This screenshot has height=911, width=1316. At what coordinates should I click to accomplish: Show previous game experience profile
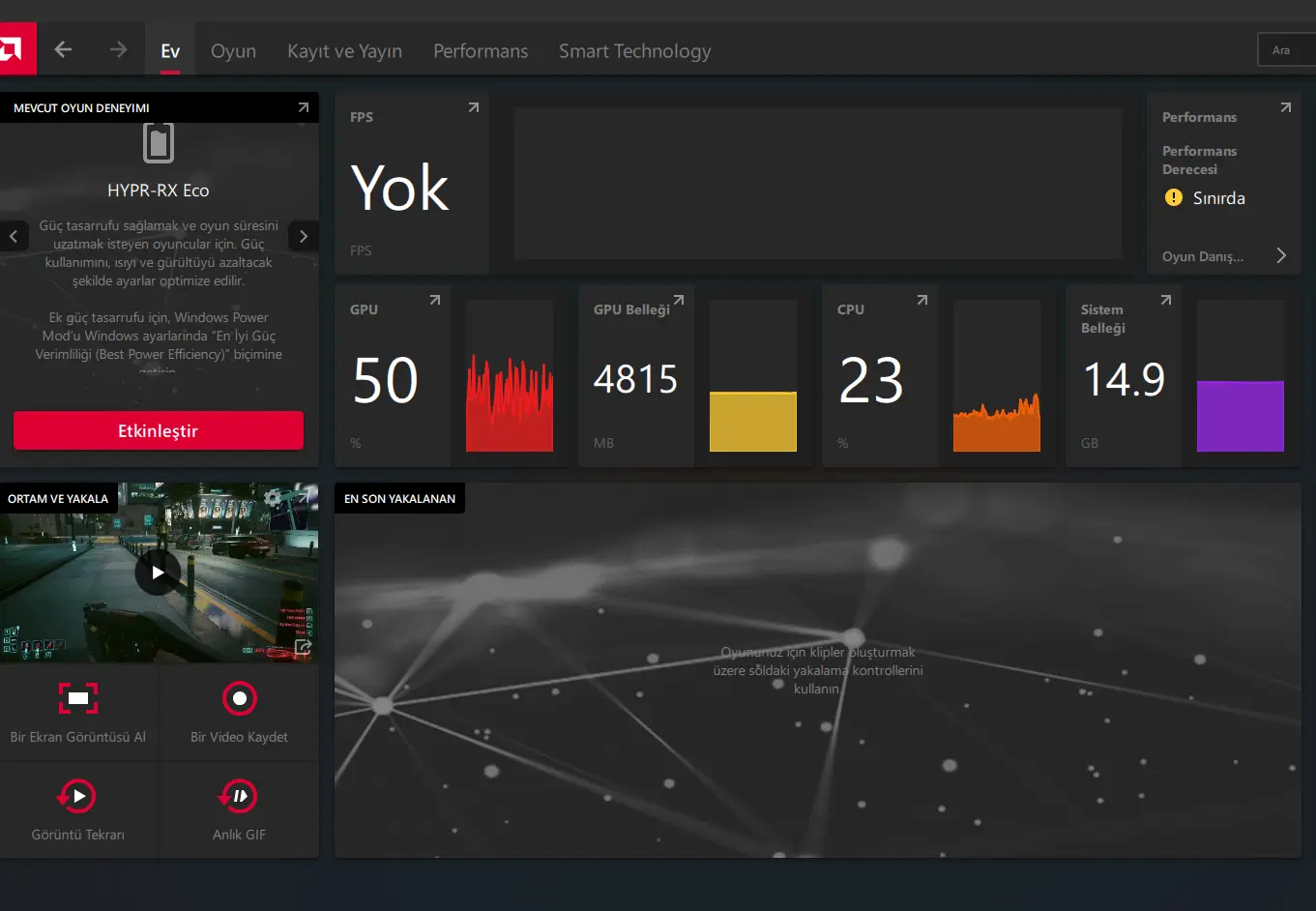coord(14,236)
